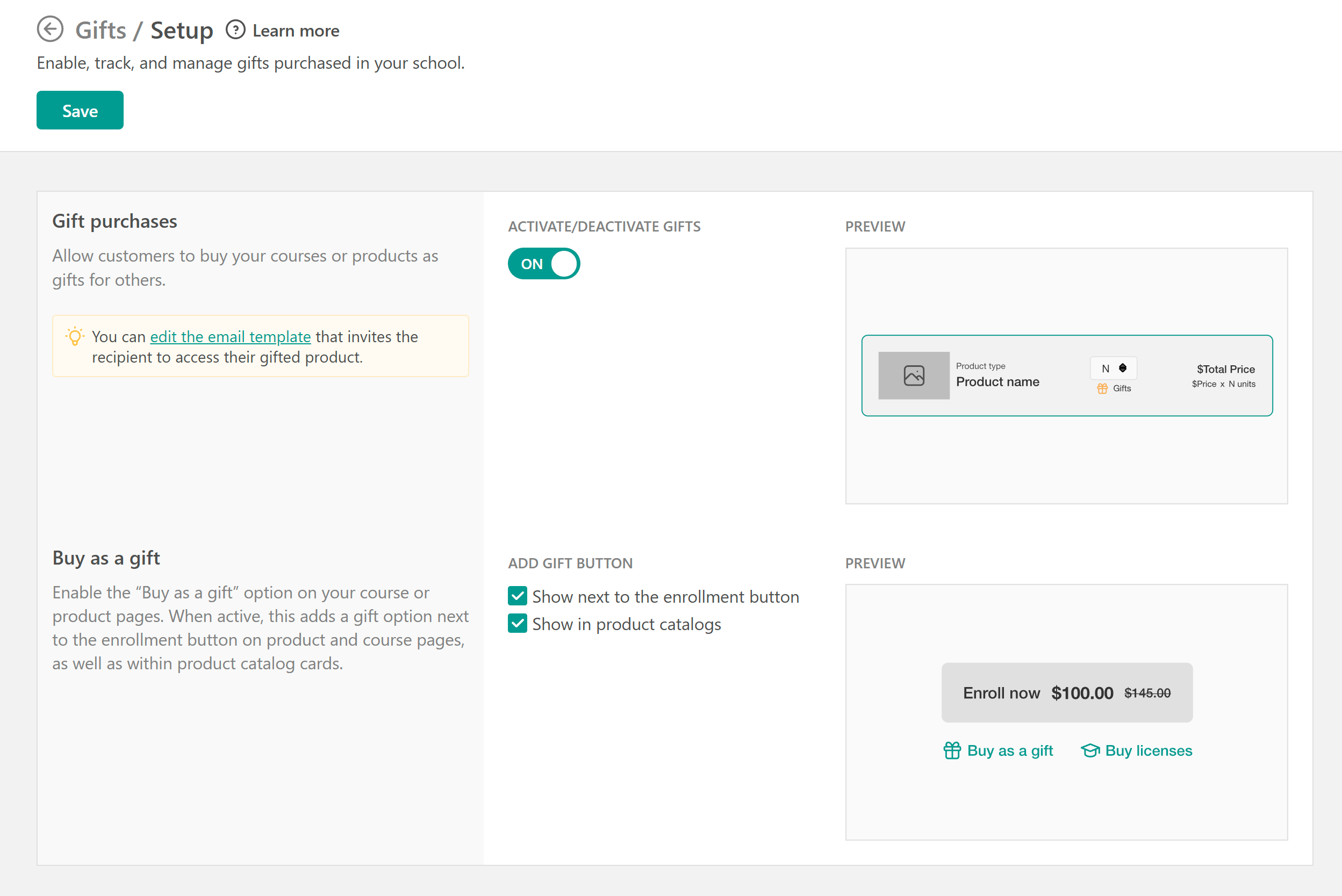
Task: Click the orange Gifts icon in preview
Action: coord(1102,388)
